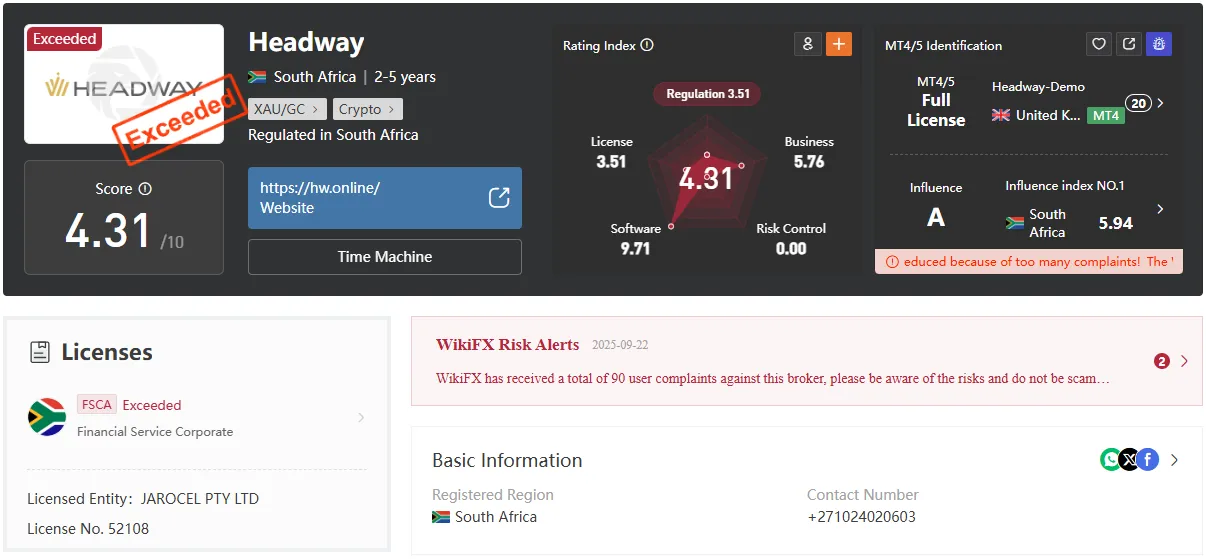Click the orange plus button in Rating Index
Screen dimensions: 1206x559
pyautogui.click(x=839, y=44)
